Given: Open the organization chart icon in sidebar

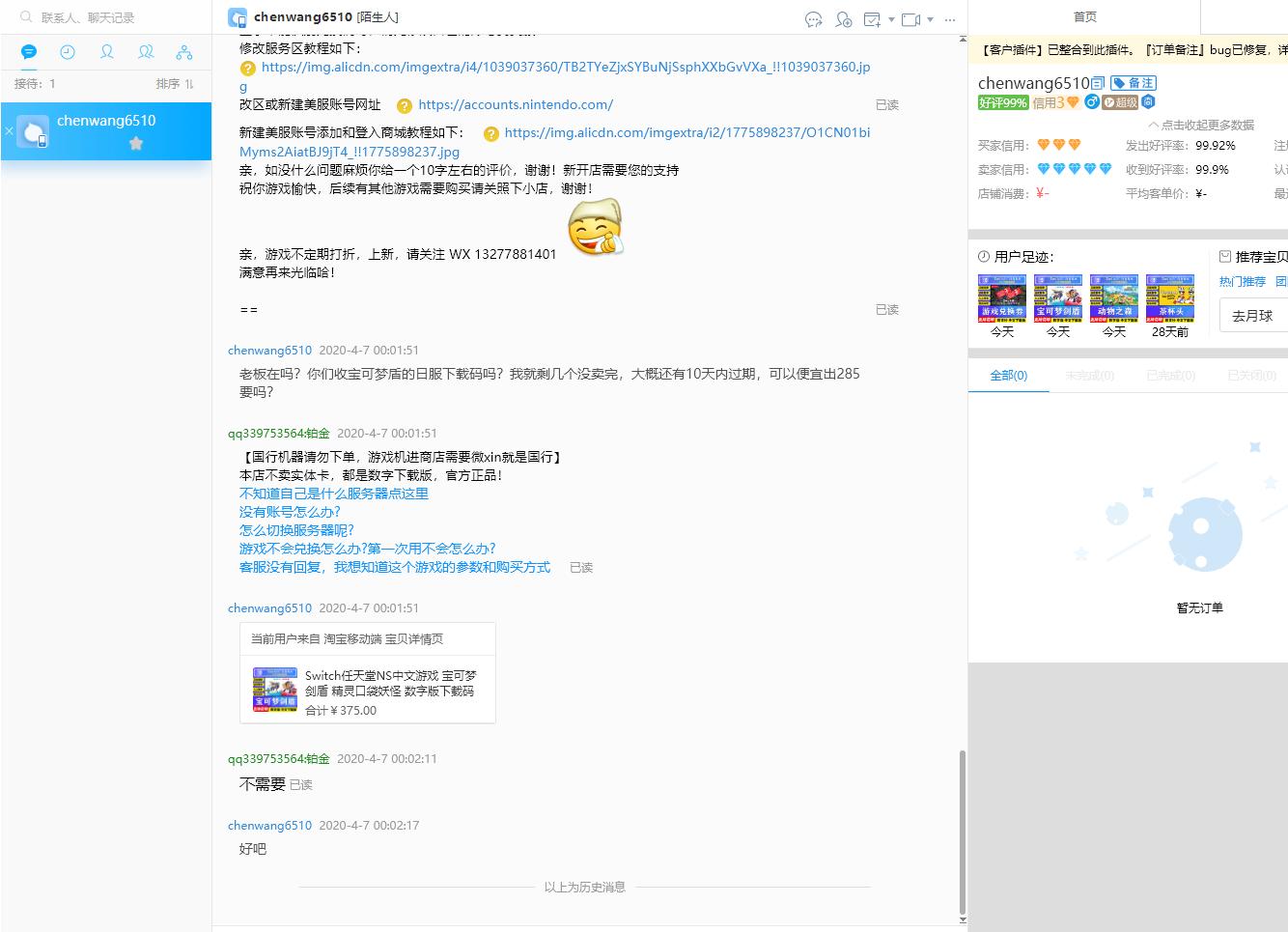Looking at the screenshot, I should coord(183,51).
